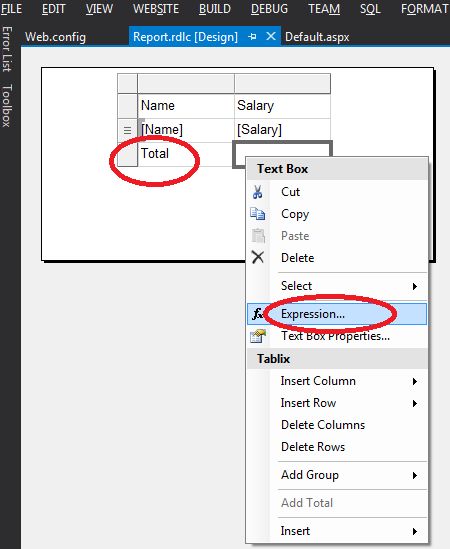450x549 pixels.
Task: Select the header row handle
Action: (127, 106)
